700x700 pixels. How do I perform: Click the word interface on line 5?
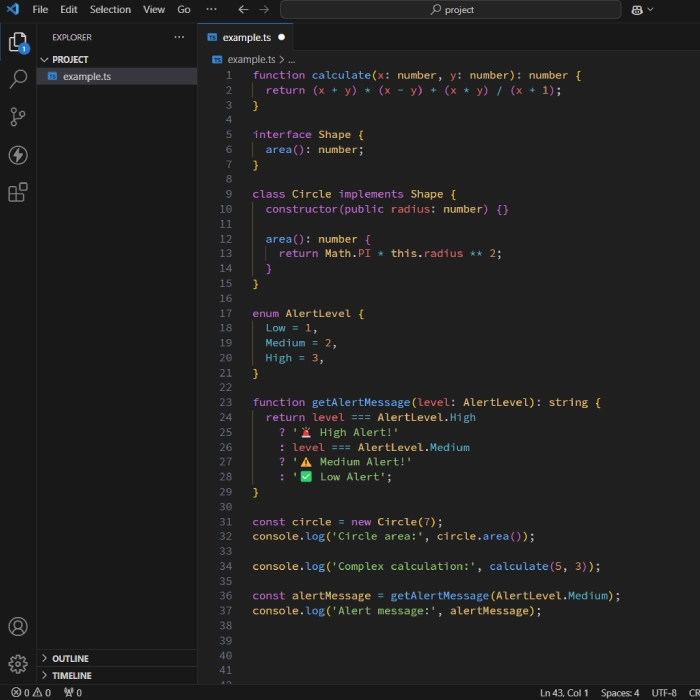coord(282,134)
